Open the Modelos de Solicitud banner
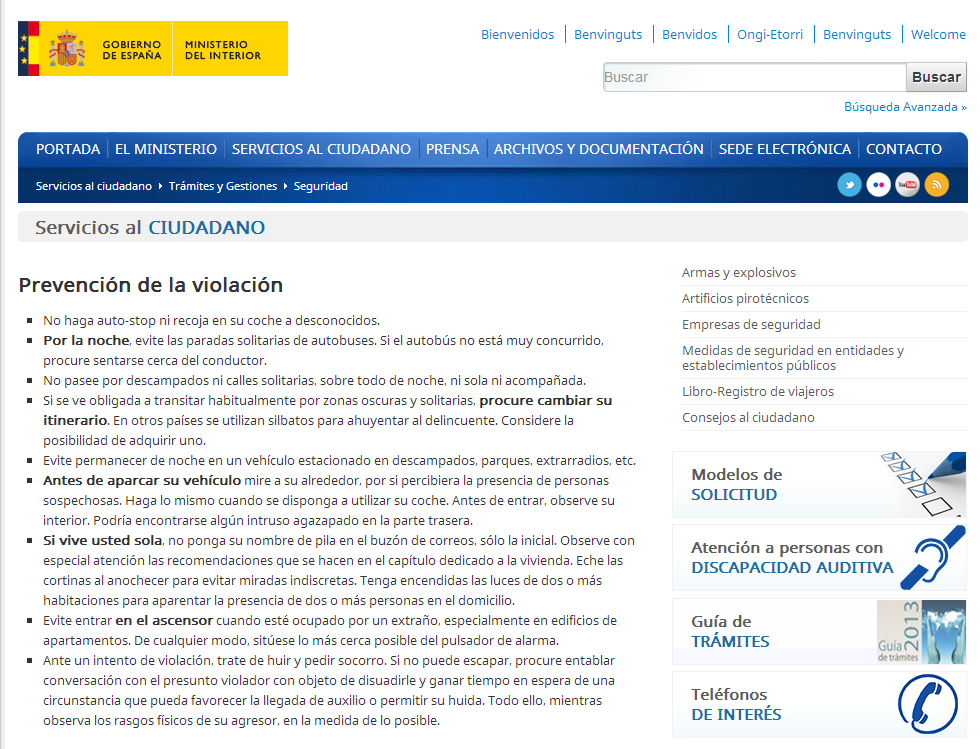This screenshot has height=749, width=980. [x=818, y=485]
